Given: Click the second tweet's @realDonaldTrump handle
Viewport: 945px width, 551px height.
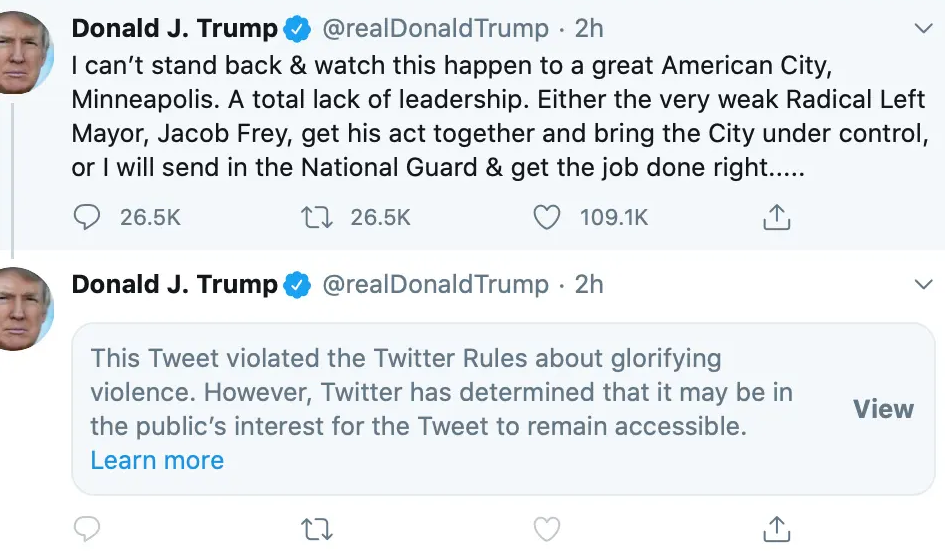Looking at the screenshot, I should [x=435, y=285].
